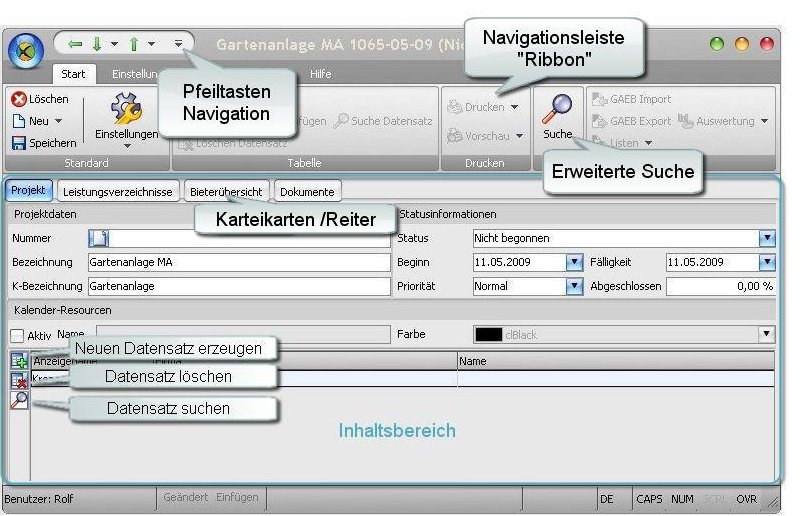Open the Dokumente tab

307,191
